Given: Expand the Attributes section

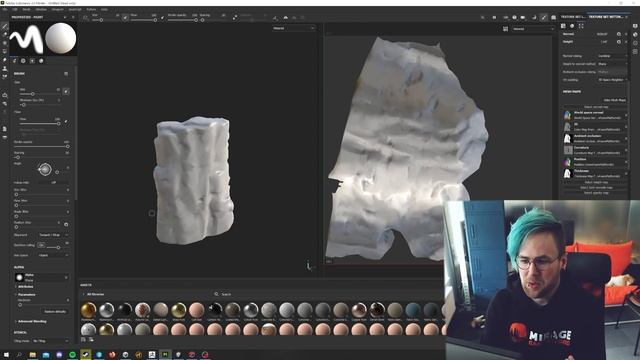Looking at the screenshot, I should click(x=25, y=287).
